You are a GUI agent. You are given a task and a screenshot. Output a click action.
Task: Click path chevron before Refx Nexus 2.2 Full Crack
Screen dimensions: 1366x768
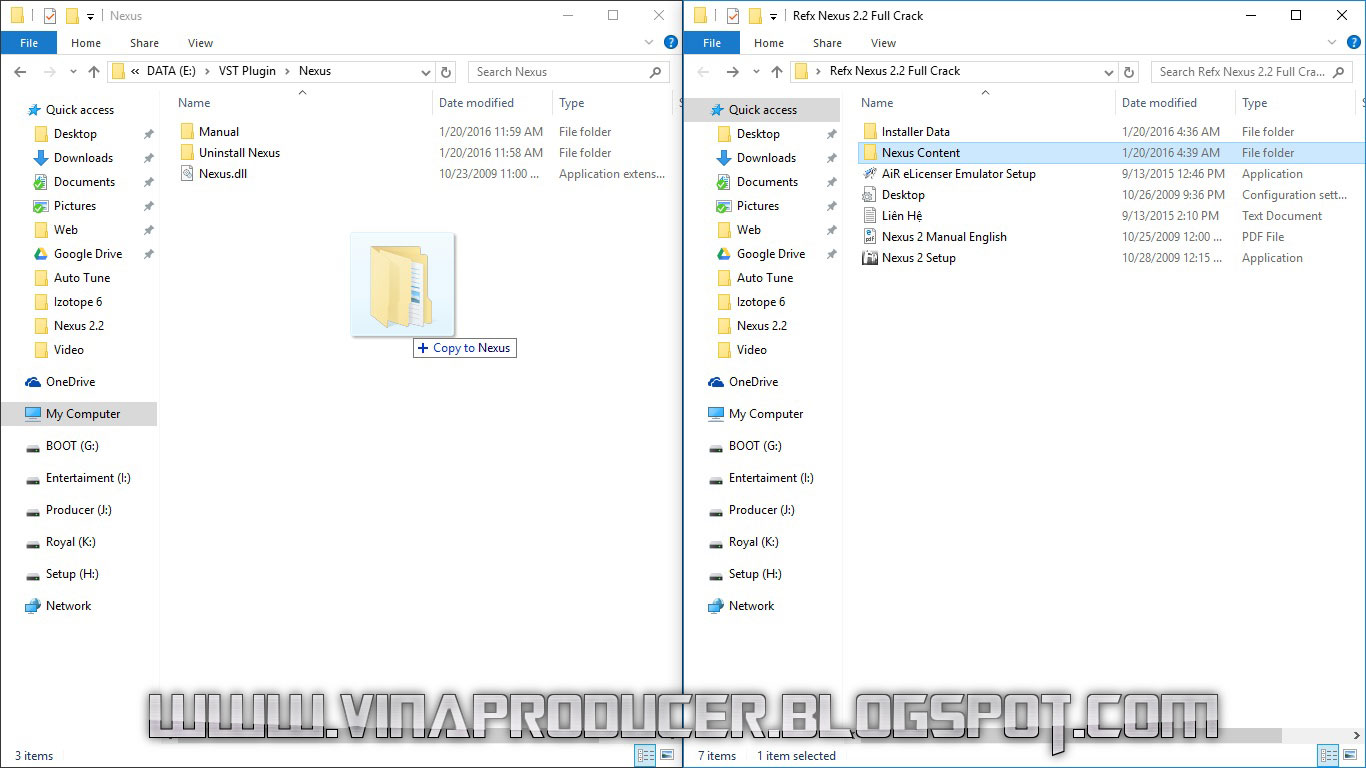[819, 72]
